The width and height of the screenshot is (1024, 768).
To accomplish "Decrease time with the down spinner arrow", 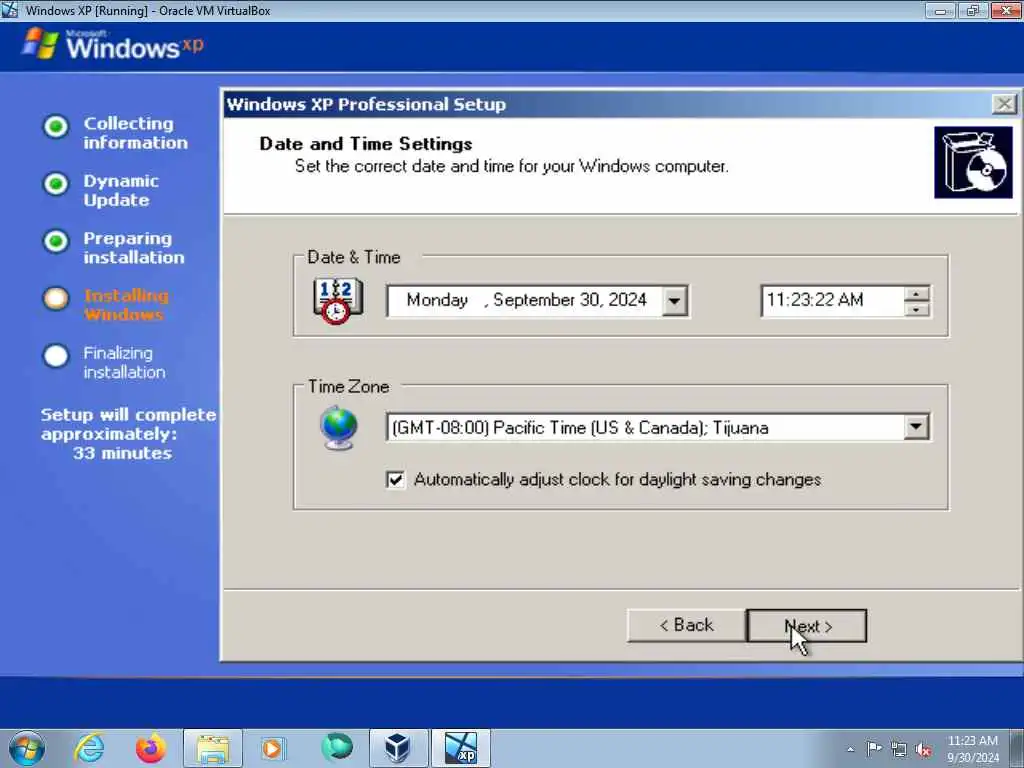I will 917,309.
